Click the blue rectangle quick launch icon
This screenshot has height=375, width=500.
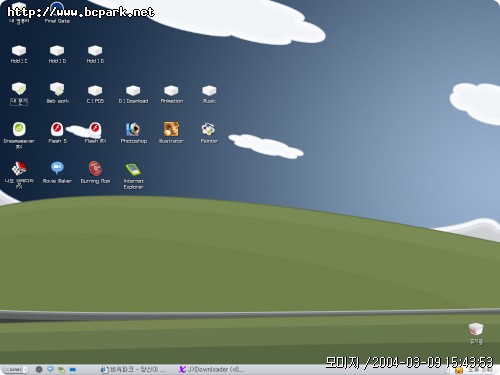pos(73,369)
